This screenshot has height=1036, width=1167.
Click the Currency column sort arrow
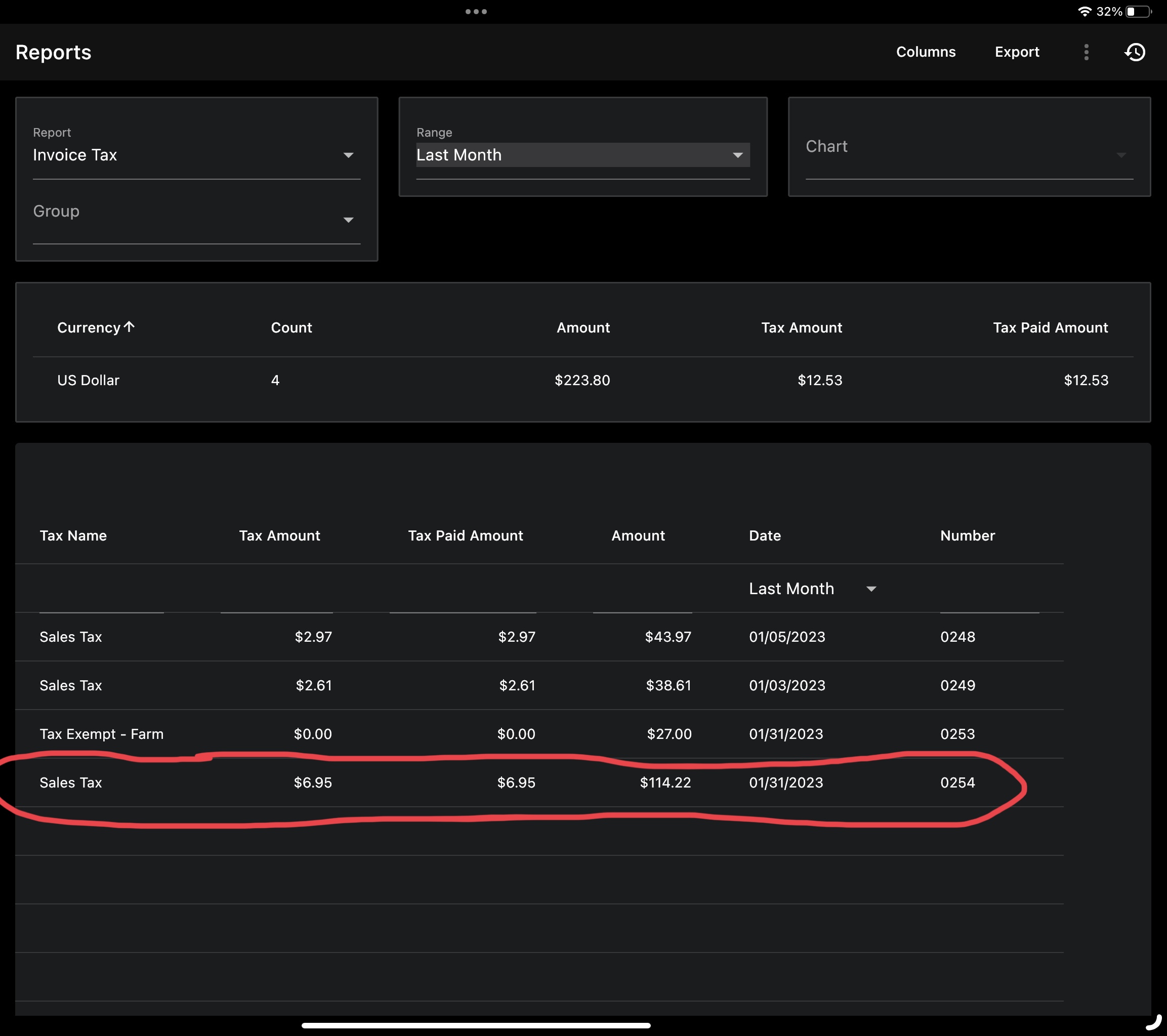tap(130, 326)
